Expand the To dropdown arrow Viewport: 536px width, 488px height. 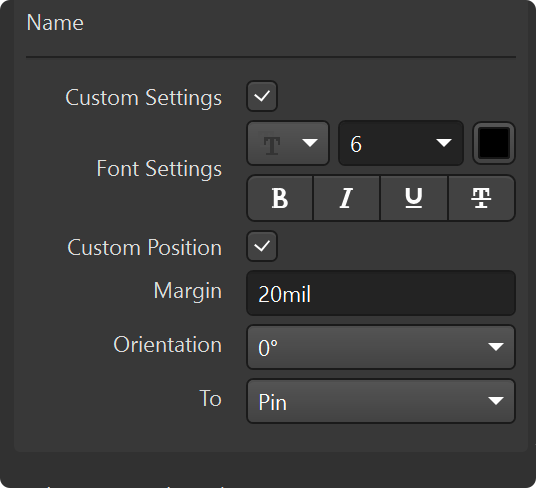tap(496, 401)
